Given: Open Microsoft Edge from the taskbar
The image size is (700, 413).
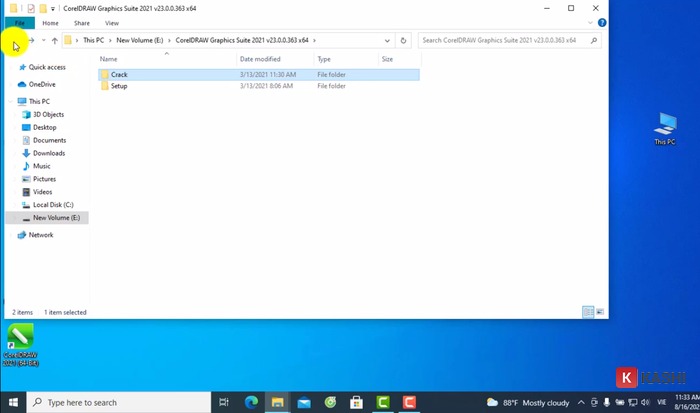Looking at the screenshot, I should pos(252,402).
